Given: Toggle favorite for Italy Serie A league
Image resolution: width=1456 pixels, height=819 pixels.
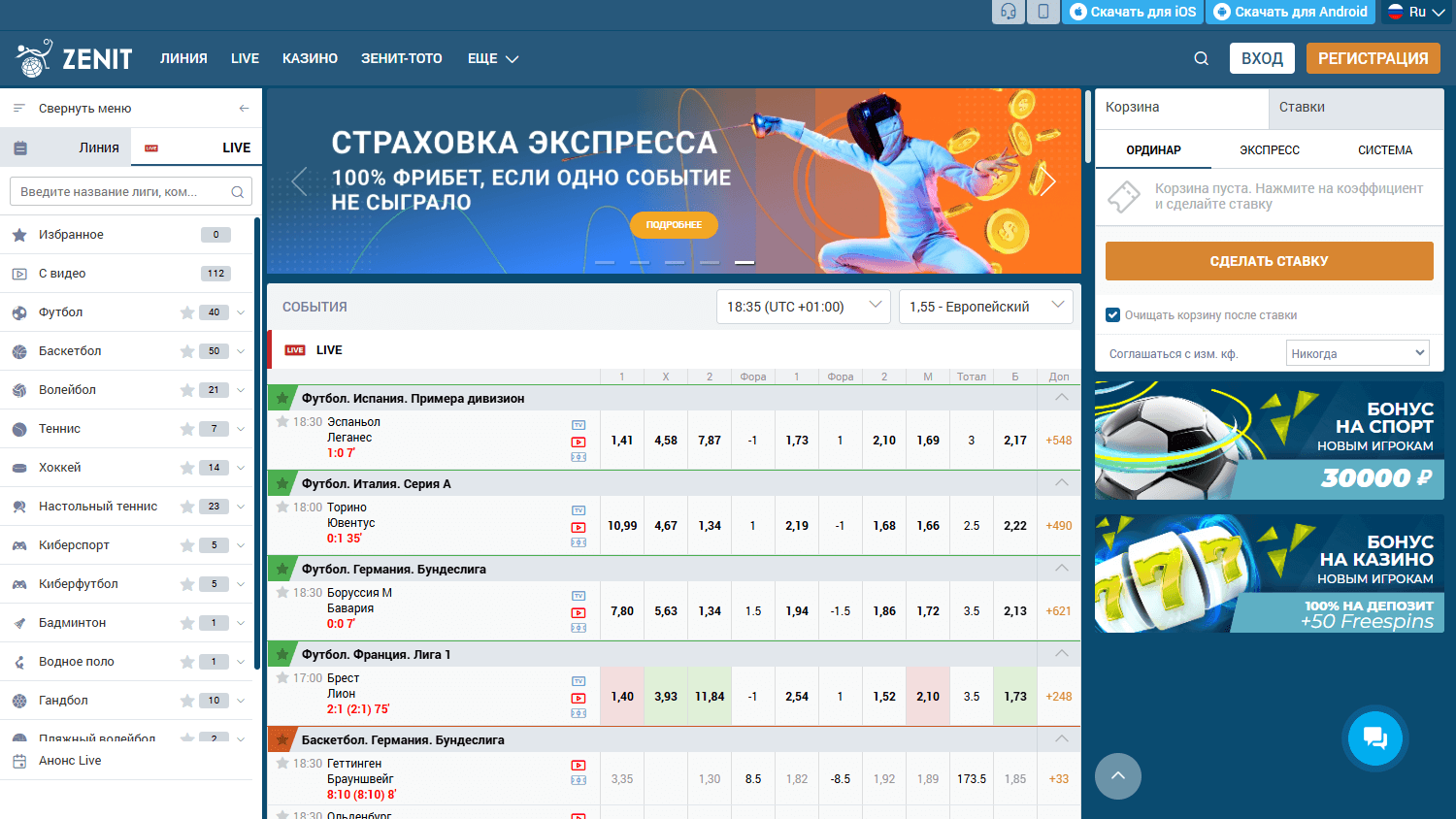Looking at the screenshot, I should pyautogui.click(x=282, y=483).
